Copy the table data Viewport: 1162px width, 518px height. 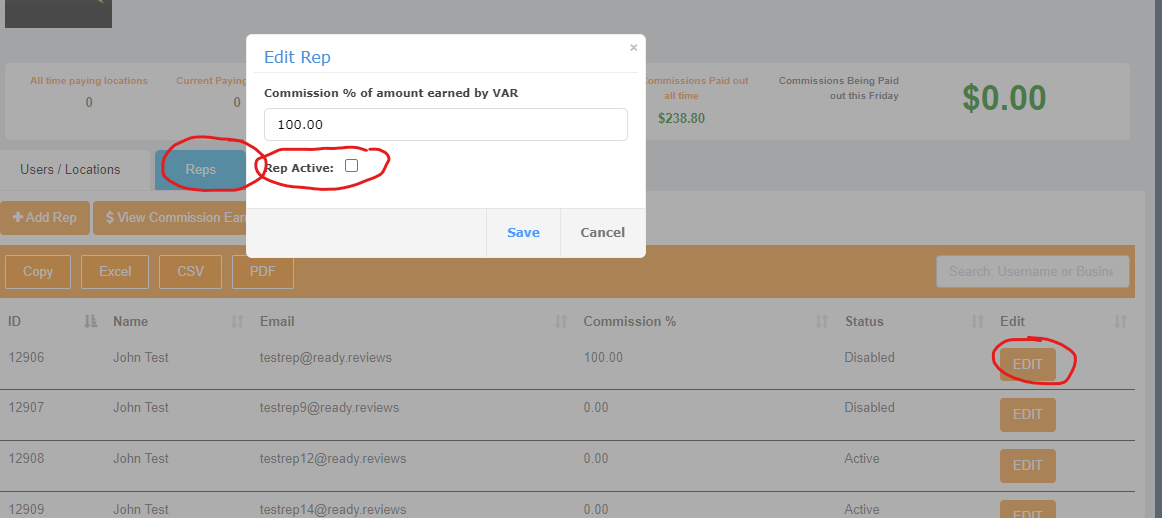[38, 271]
